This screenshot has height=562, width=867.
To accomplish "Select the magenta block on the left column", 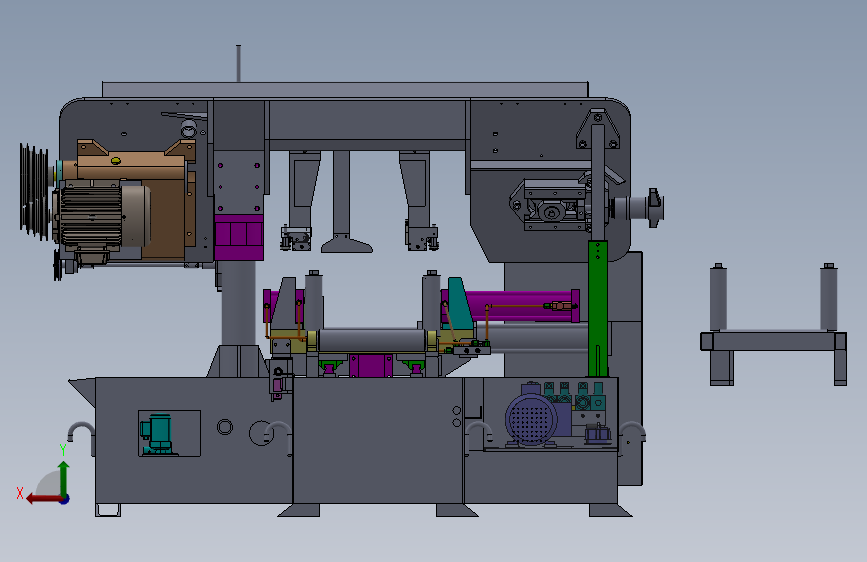I will coord(238,237).
